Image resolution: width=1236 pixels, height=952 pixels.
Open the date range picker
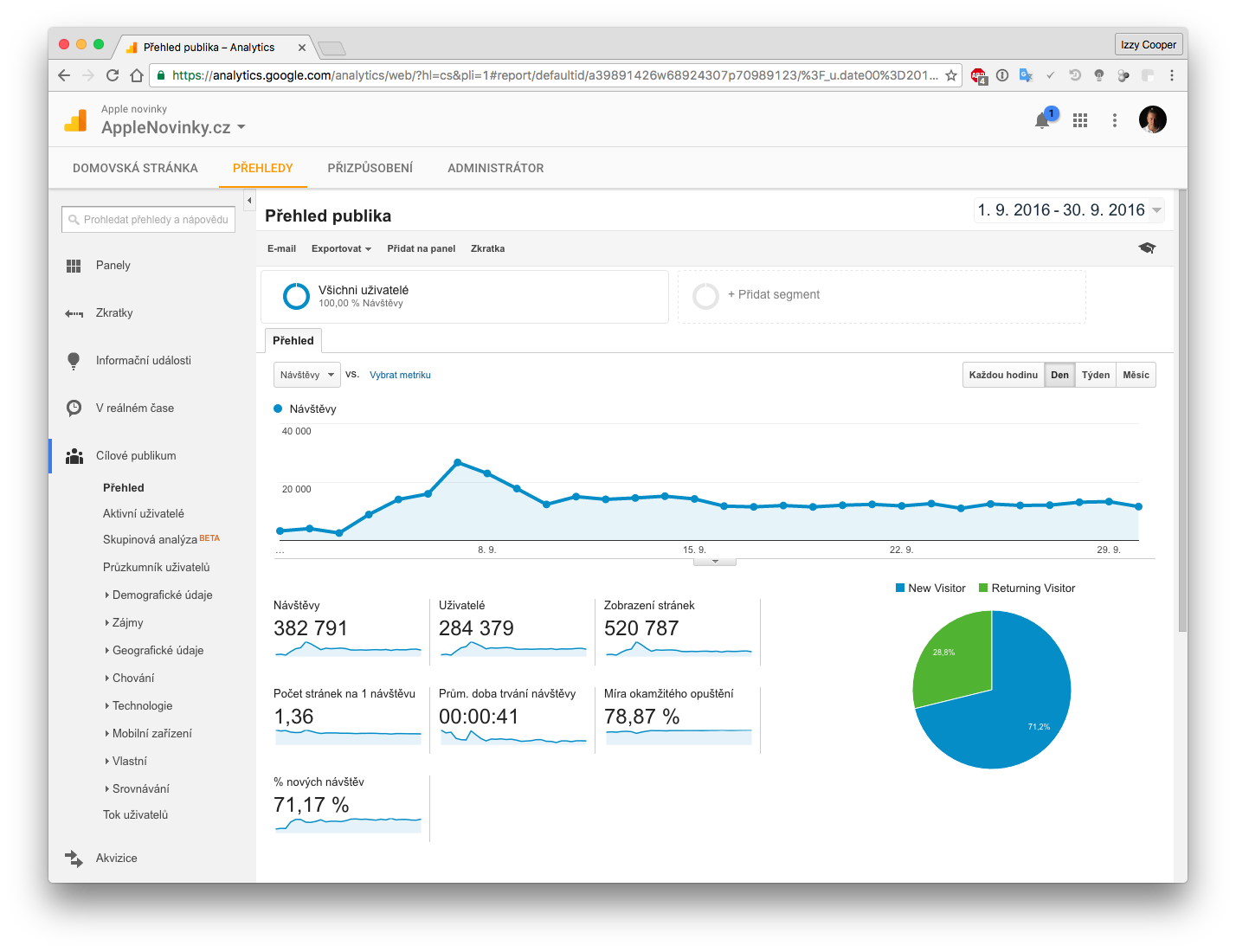(1068, 210)
